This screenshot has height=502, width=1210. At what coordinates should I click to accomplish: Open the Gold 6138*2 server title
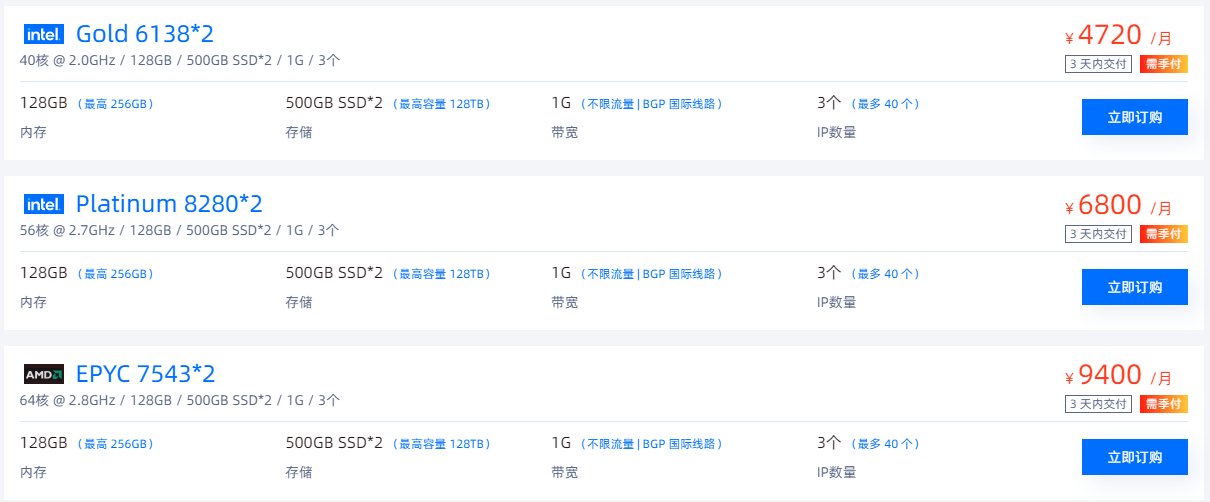pyautogui.click(x=145, y=34)
